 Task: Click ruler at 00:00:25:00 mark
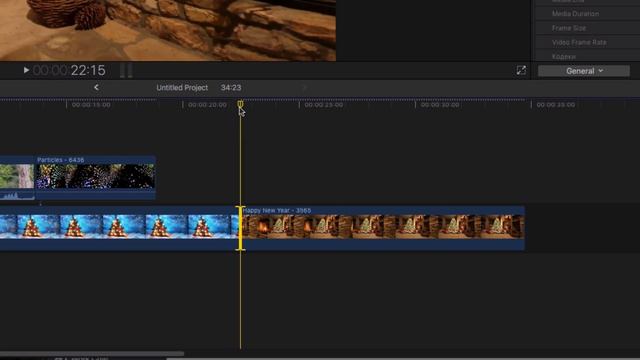(324, 105)
